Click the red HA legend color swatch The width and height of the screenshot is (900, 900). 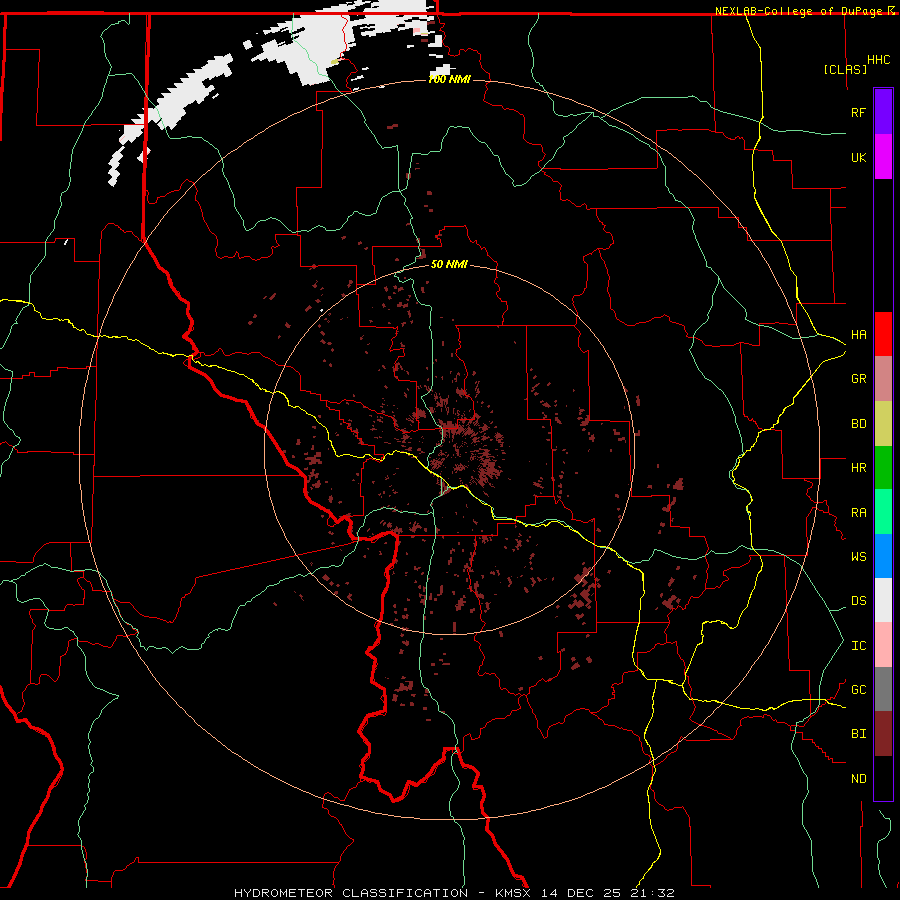point(883,334)
